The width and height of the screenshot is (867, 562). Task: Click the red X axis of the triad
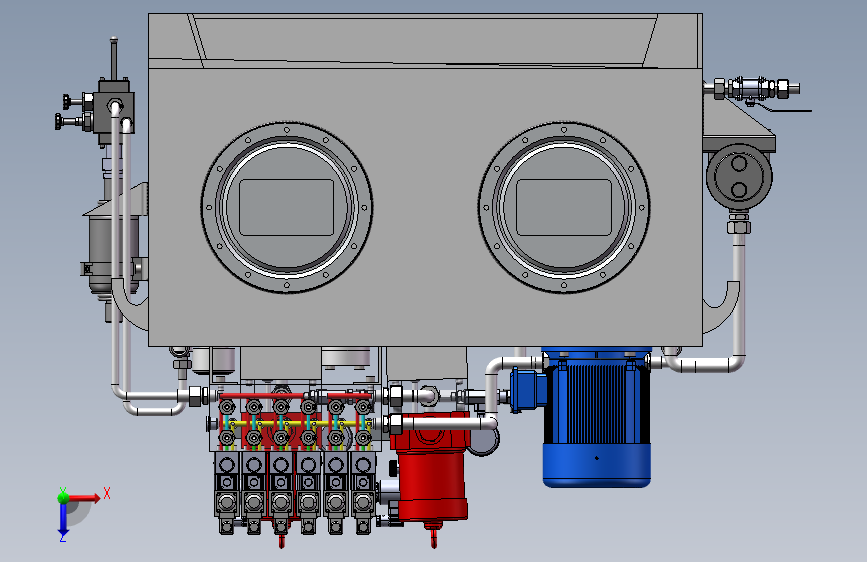pos(84,498)
